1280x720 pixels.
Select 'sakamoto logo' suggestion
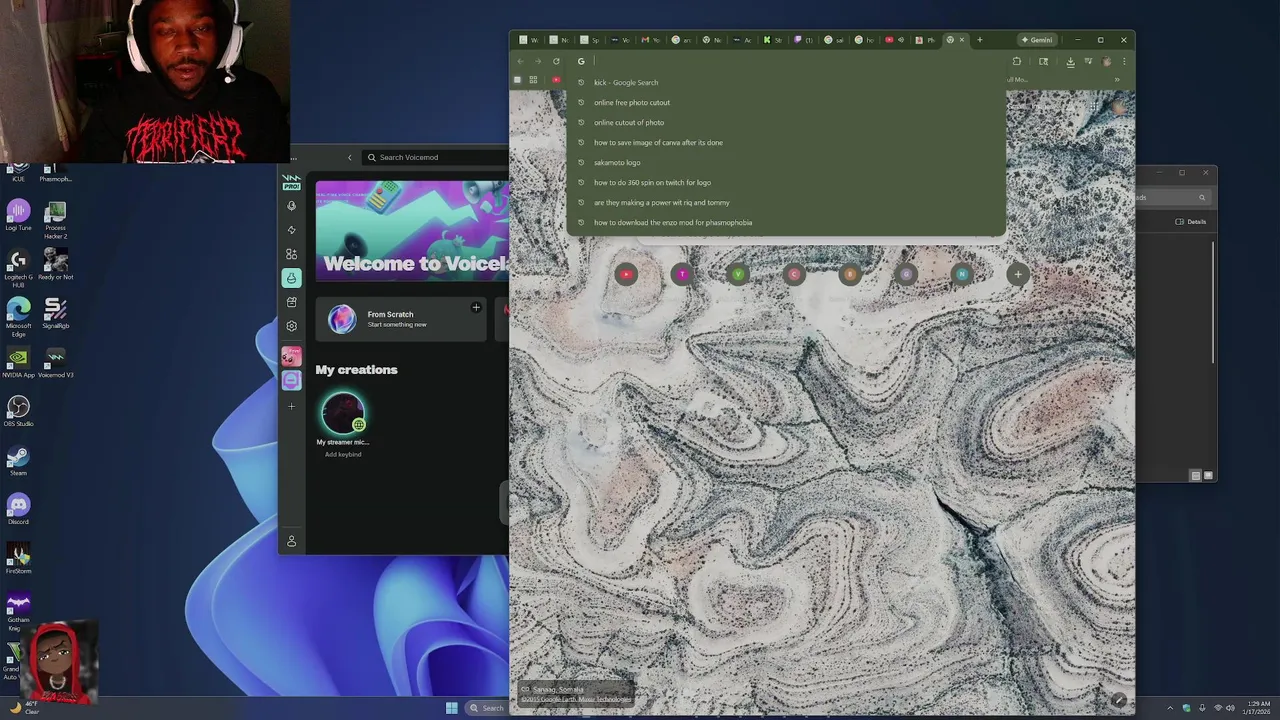coord(785,162)
